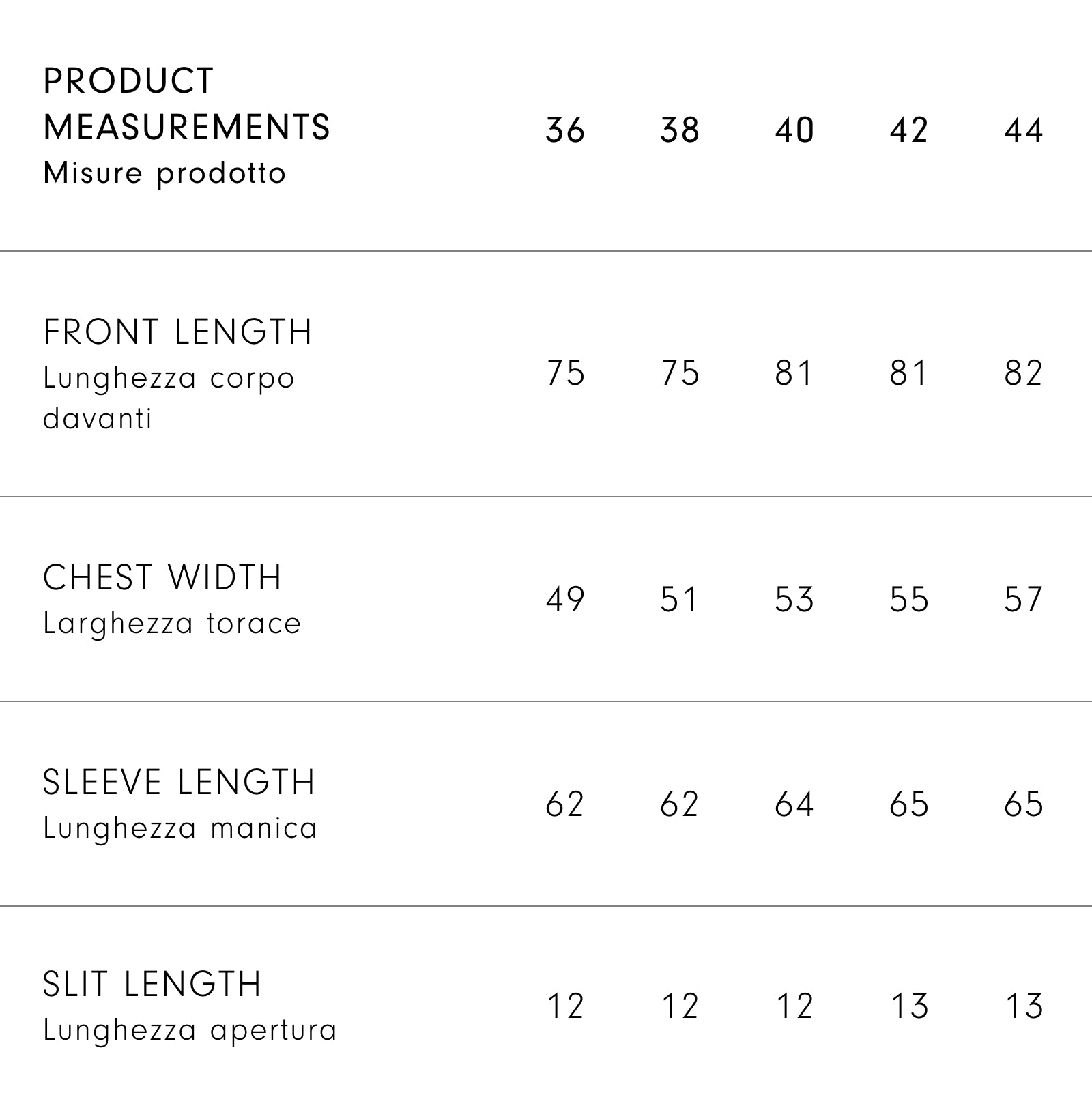Click slit length value for size 42

(910, 1006)
